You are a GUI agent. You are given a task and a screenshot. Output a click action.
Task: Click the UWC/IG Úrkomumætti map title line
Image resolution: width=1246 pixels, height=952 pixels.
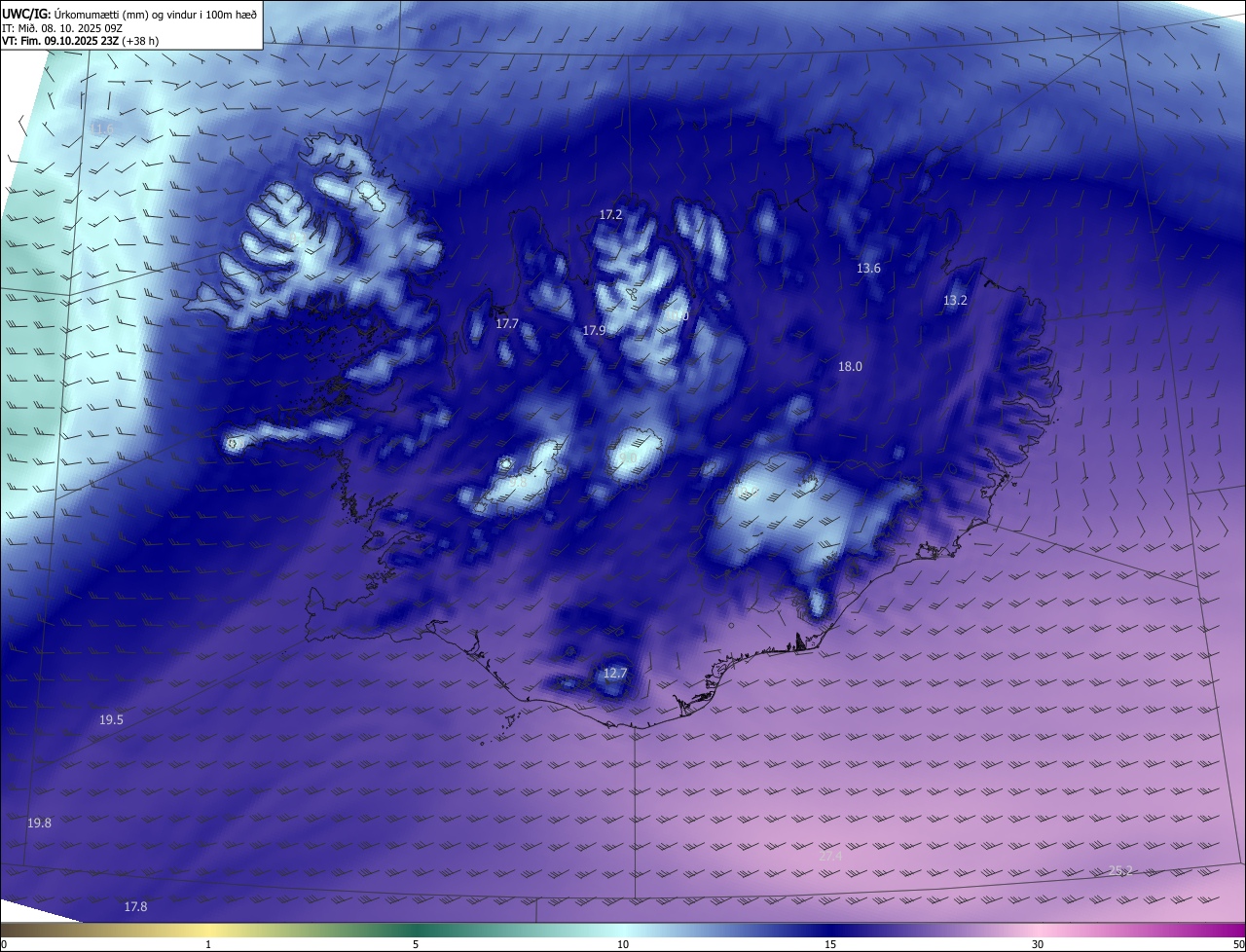point(129,13)
